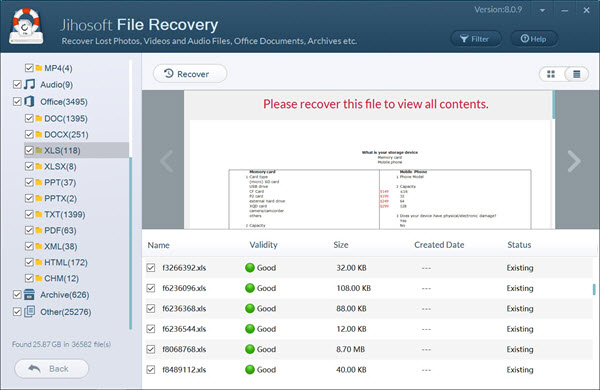
Task: Click the 8.70 MB size cell
Action: (x=351, y=349)
